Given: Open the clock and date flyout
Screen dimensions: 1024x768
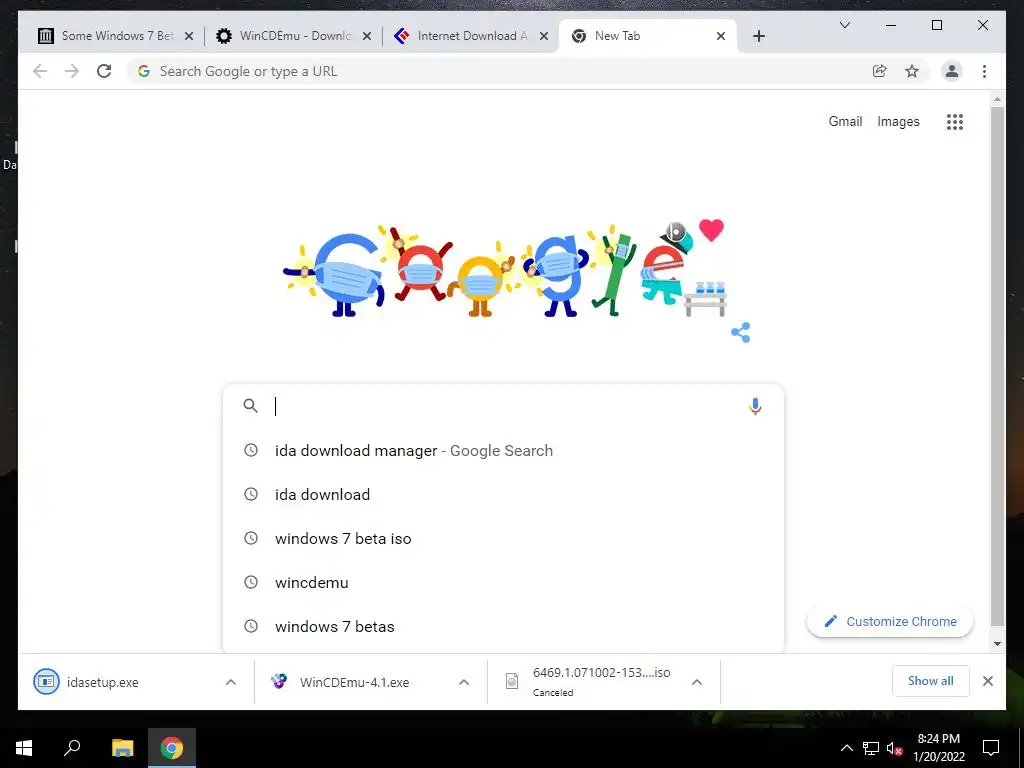Looking at the screenshot, I should (938, 748).
